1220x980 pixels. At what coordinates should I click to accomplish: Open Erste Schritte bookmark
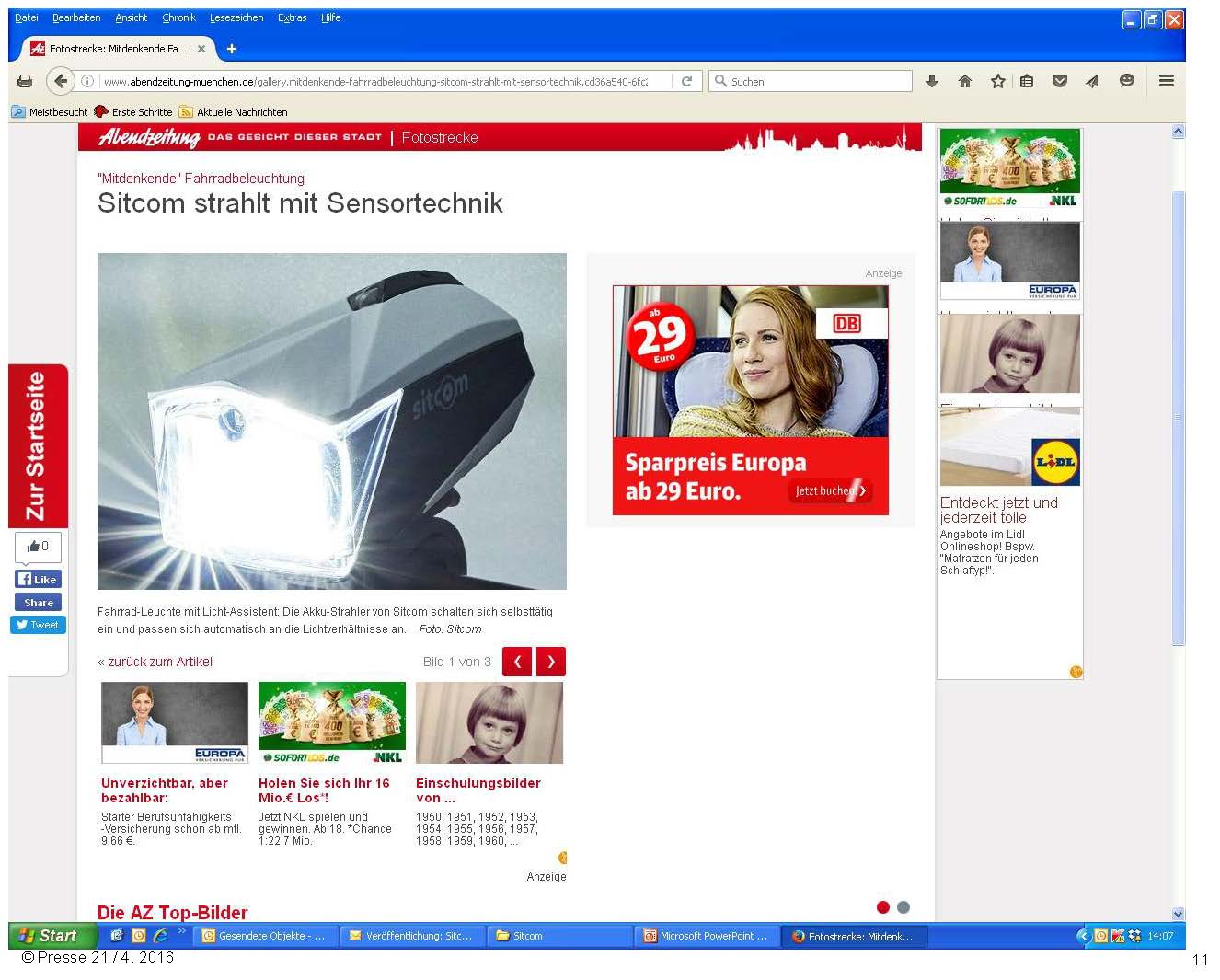click(133, 111)
